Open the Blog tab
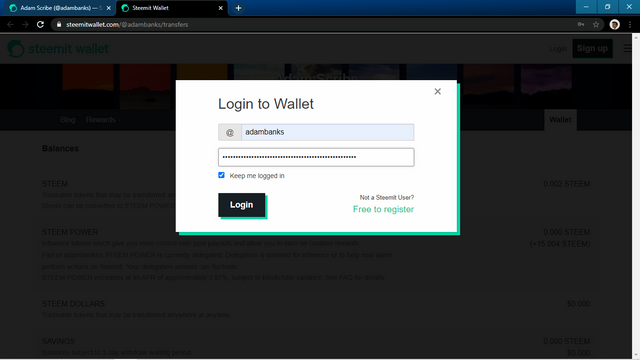Viewport: 640px width, 360px height. coord(68,120)
